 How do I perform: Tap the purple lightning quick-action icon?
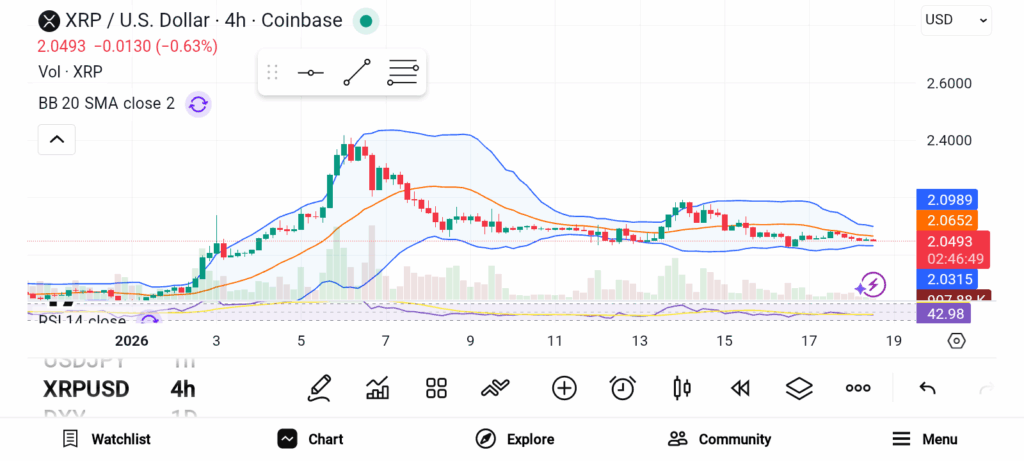[868, 286]
